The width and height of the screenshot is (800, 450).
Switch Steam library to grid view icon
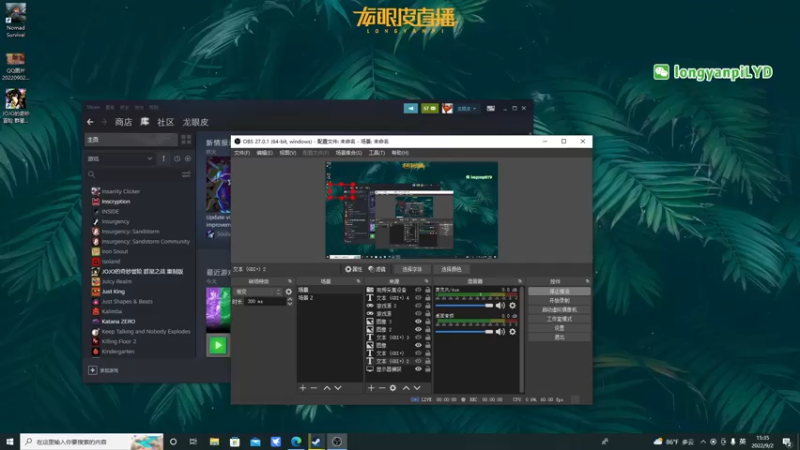click(186, 139)
